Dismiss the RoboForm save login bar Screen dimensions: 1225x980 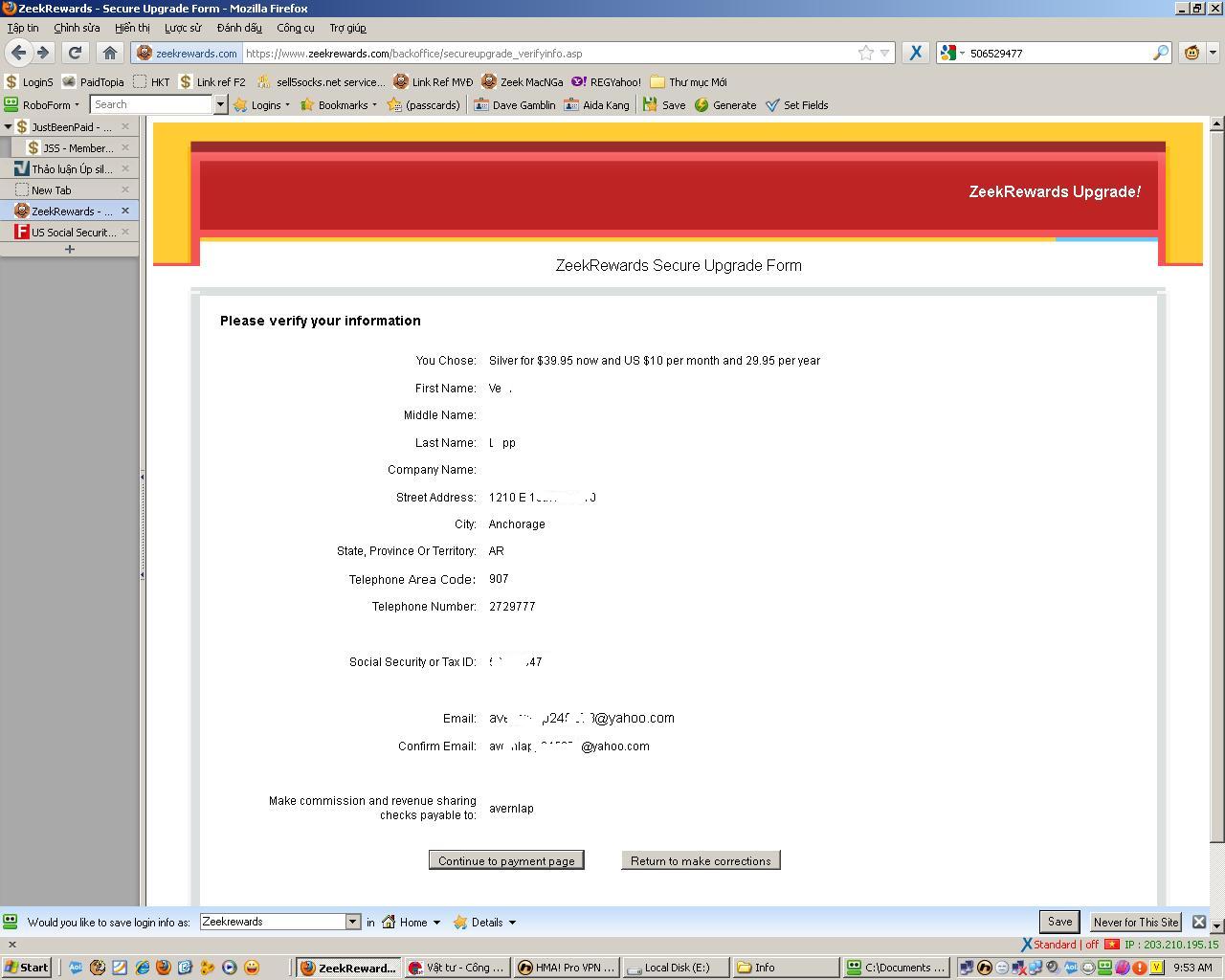[1198, 922]
